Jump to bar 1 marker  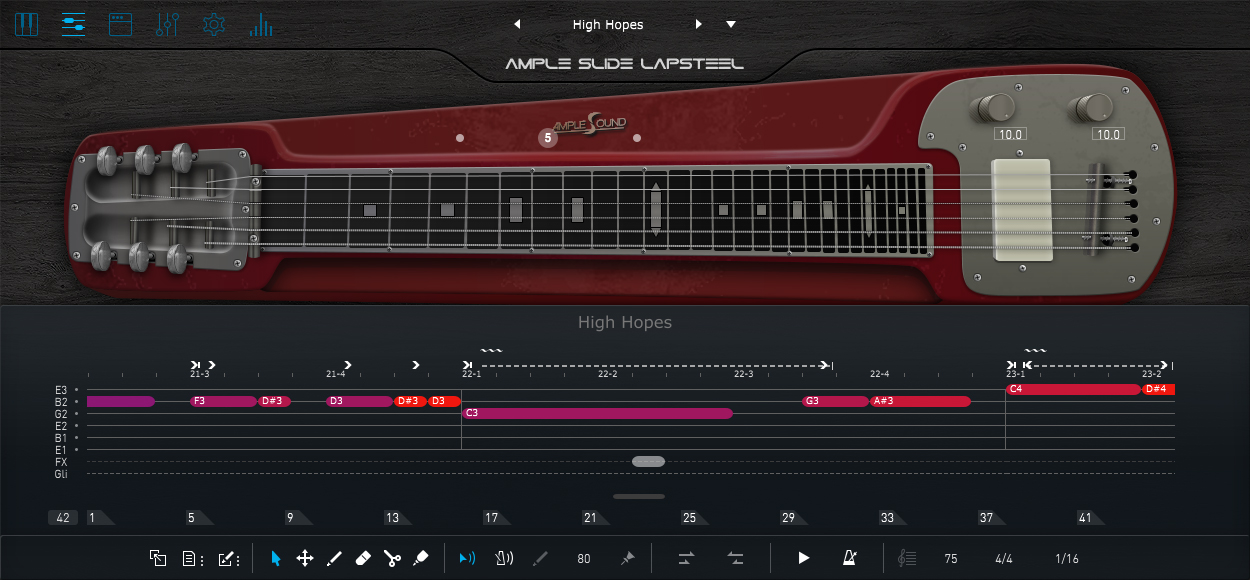click(100, 518)
